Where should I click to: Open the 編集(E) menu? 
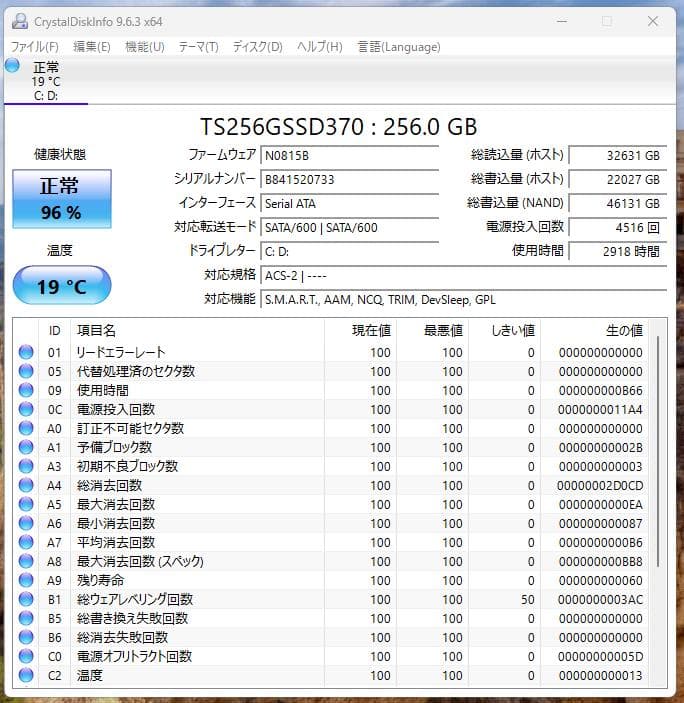point(91,47)
